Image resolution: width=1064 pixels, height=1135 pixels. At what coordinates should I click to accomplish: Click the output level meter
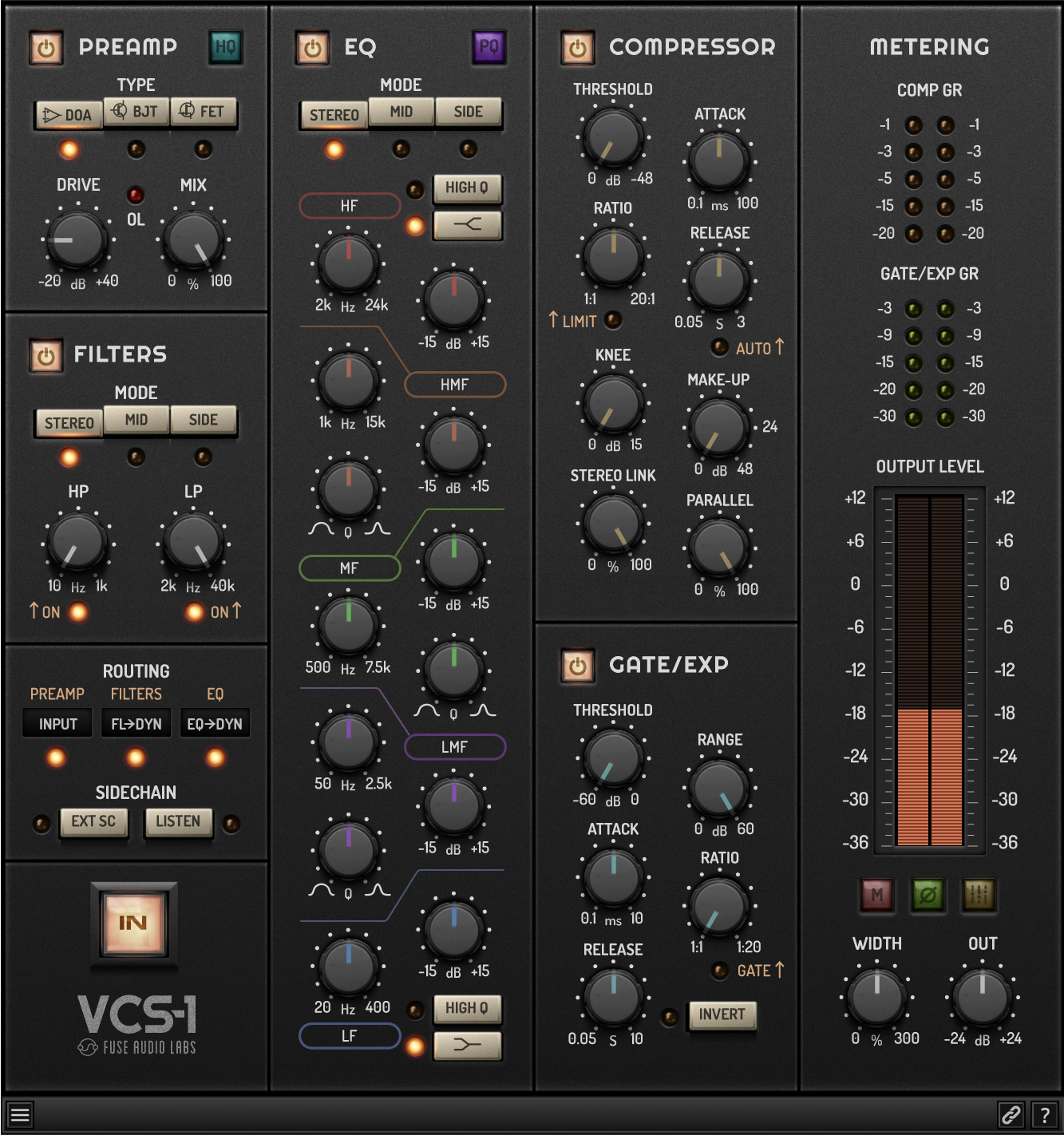[929, 670]
